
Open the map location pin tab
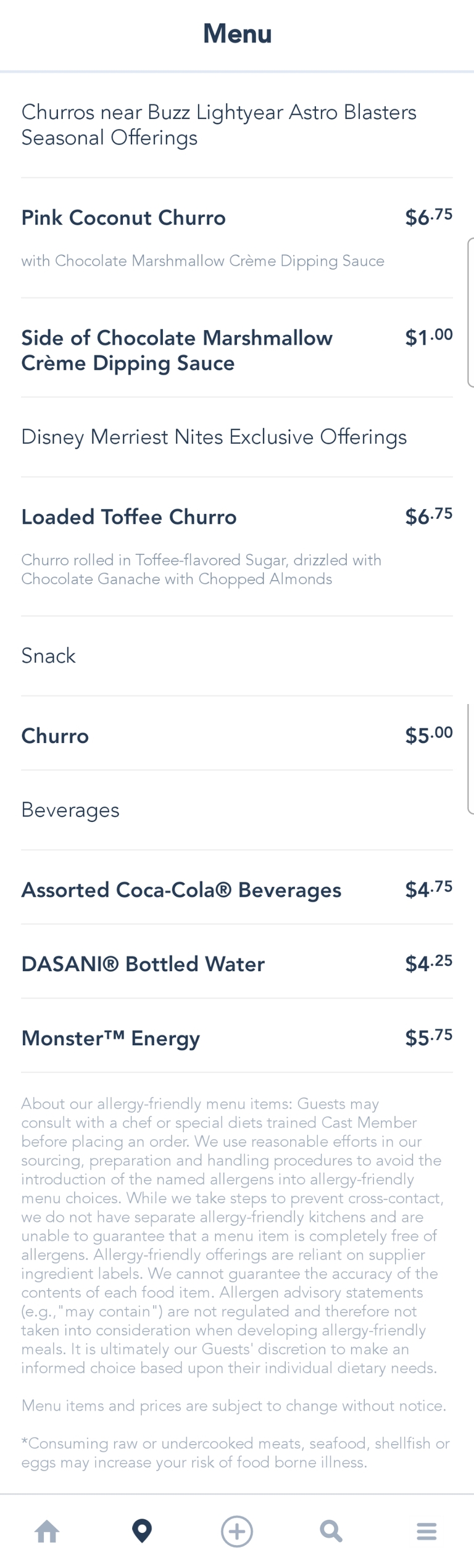(x=142, y=1530)
